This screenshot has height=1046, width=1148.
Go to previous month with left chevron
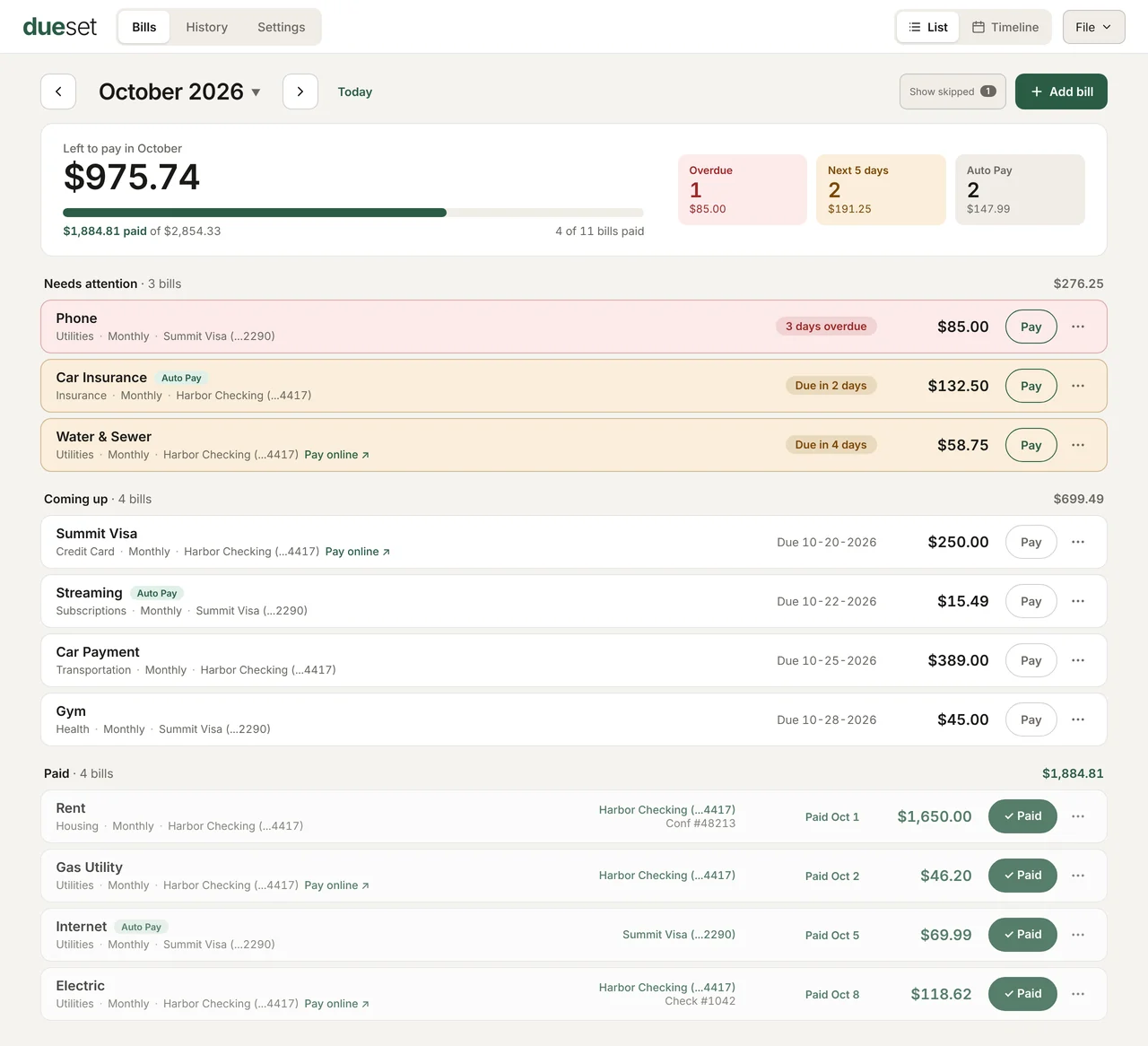click(58, 92)
